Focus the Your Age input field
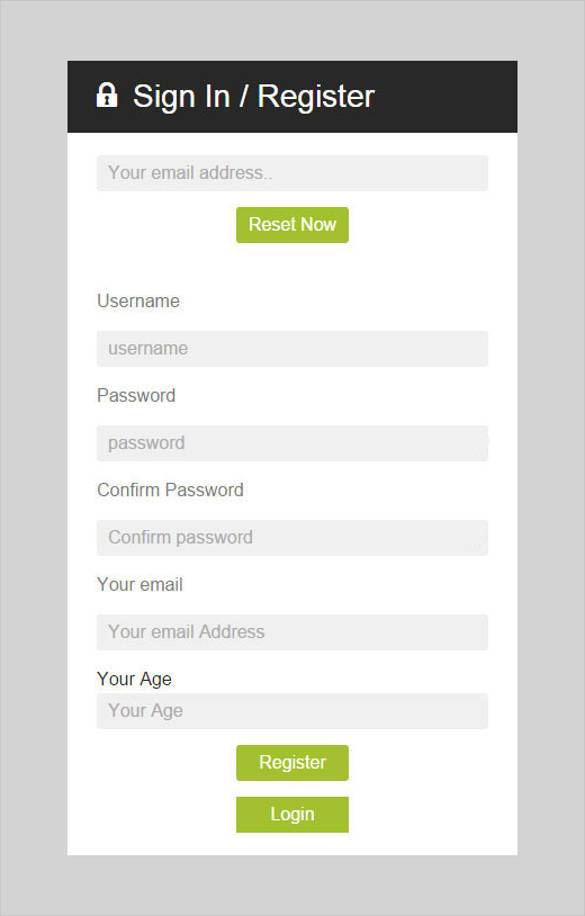 (291, 711)
